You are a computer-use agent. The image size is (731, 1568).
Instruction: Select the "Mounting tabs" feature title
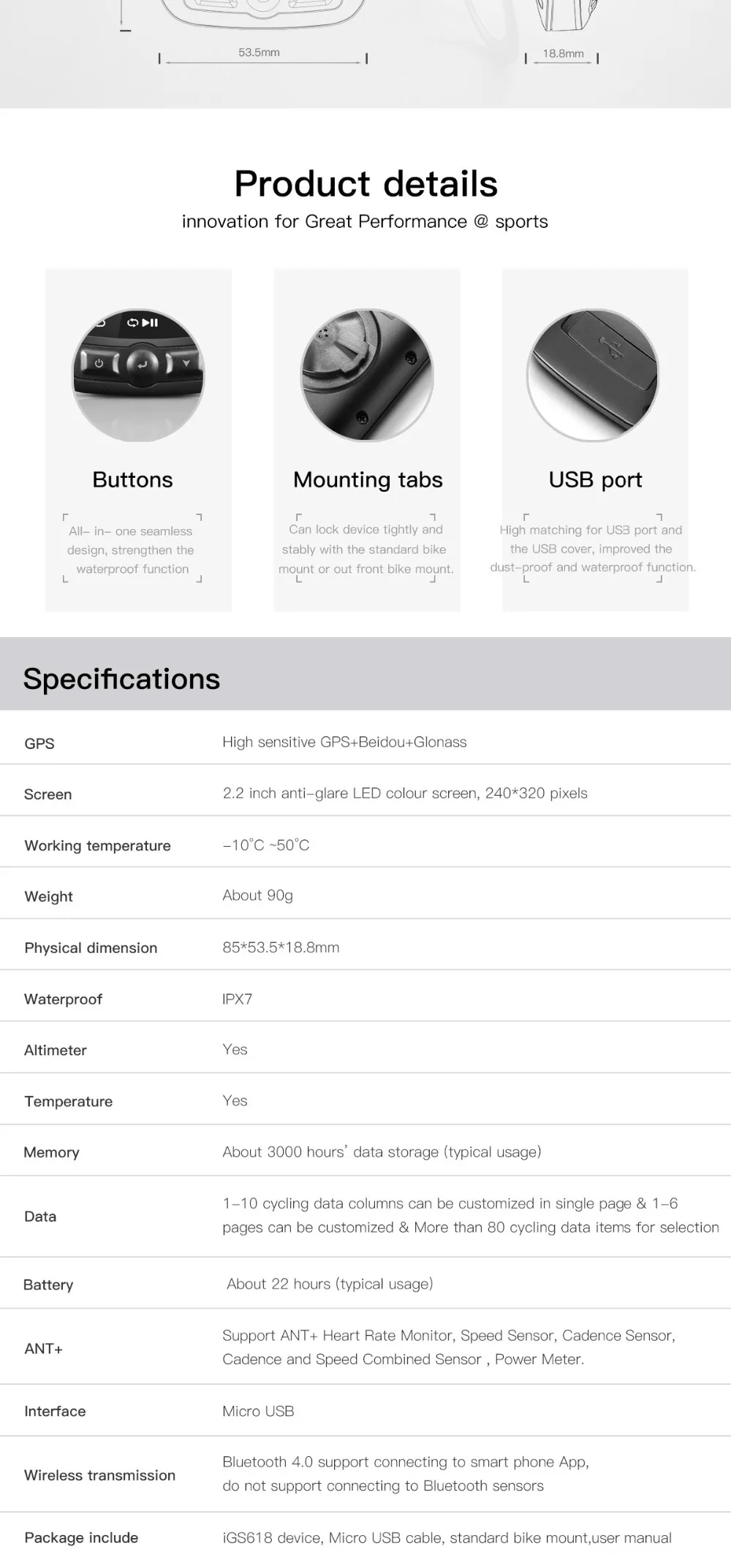(368, 480)
